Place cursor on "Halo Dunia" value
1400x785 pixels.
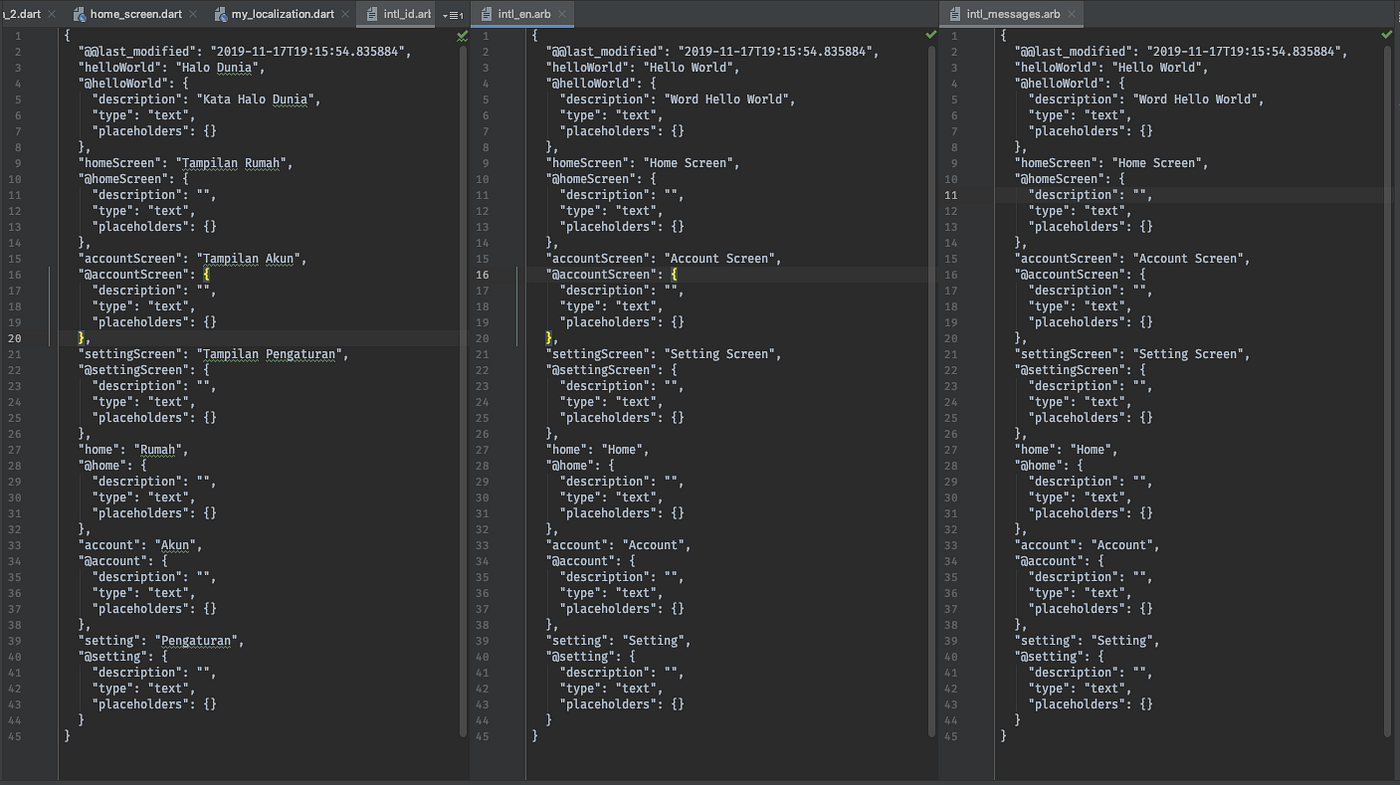tap(219, 67)
